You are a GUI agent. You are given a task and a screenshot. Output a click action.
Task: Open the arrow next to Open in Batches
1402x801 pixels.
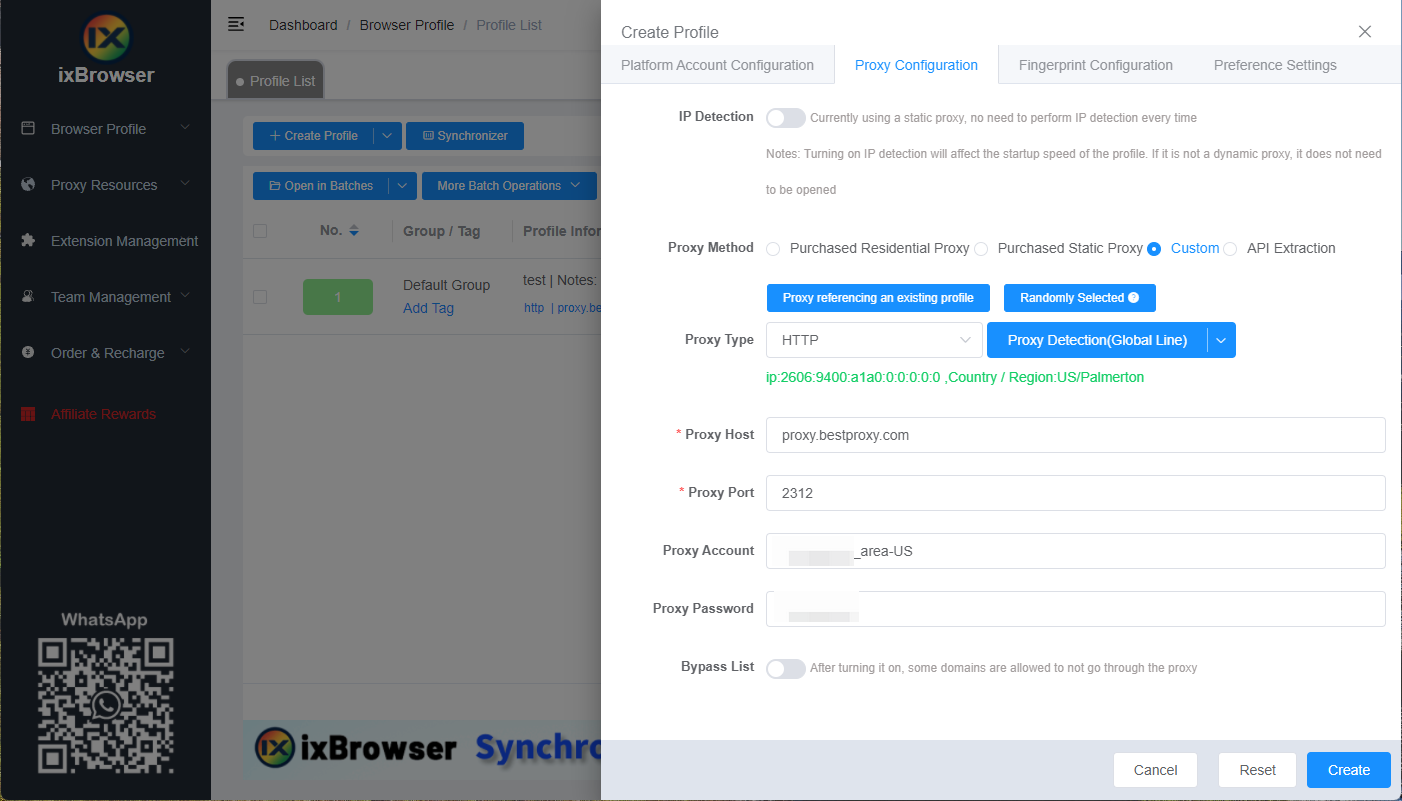(x=402, y=186)
